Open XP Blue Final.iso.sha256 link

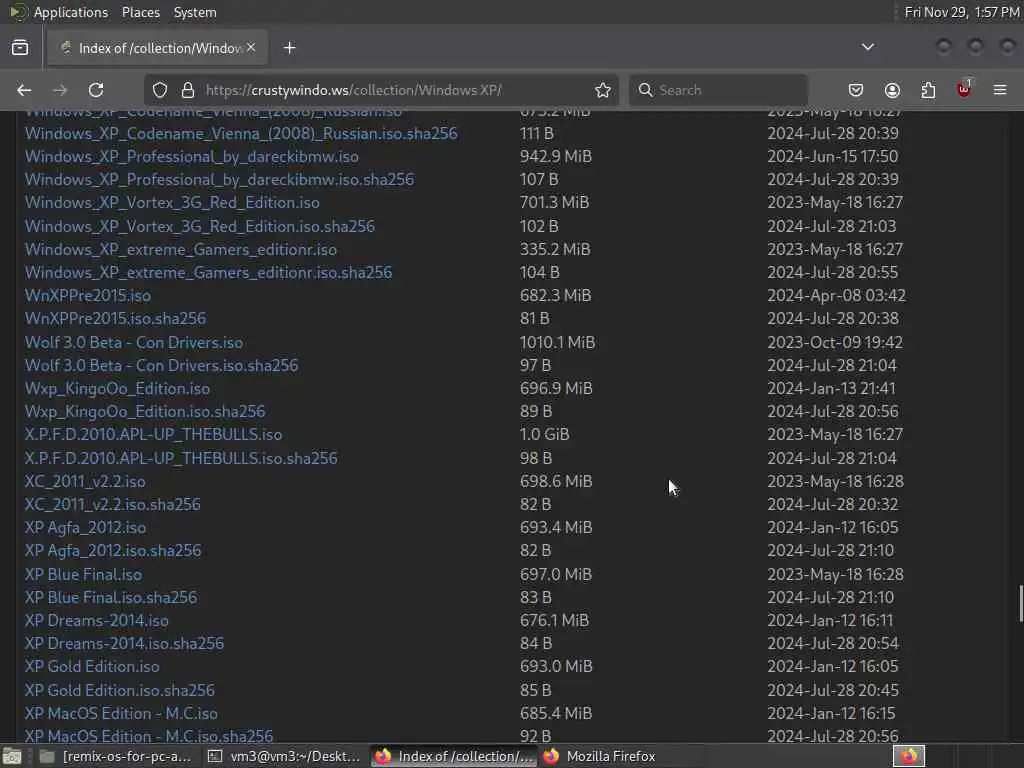click(111, 597)
